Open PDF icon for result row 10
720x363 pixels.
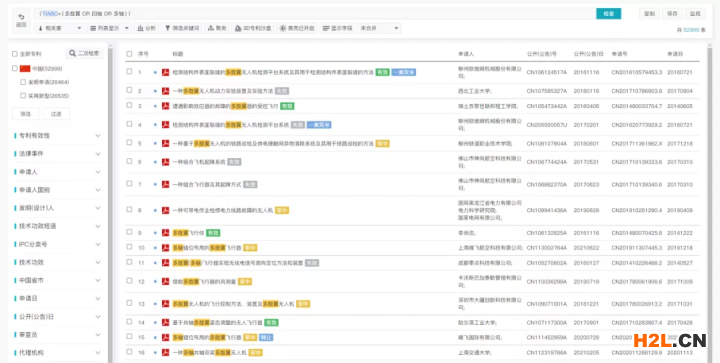166,248
